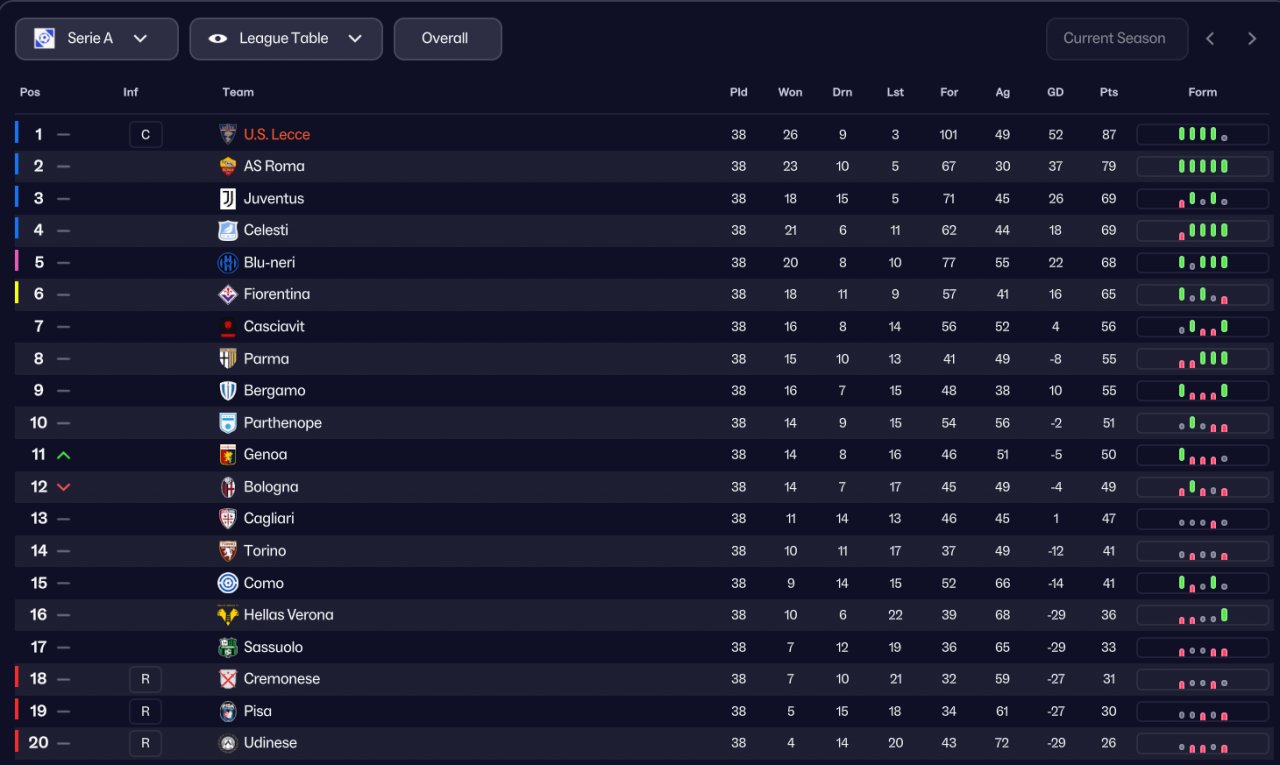Click AS Roma's form indicator bar
Viewport: 1280px width, 765px height.
(1202, 166)
